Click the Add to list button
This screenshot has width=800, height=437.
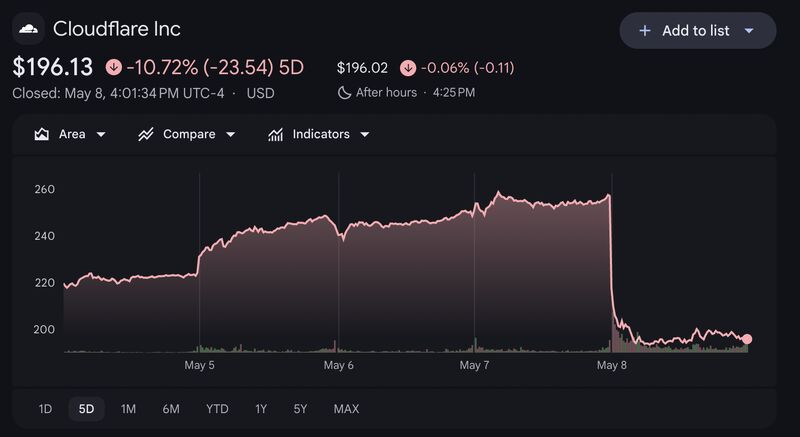coord(698,31)
